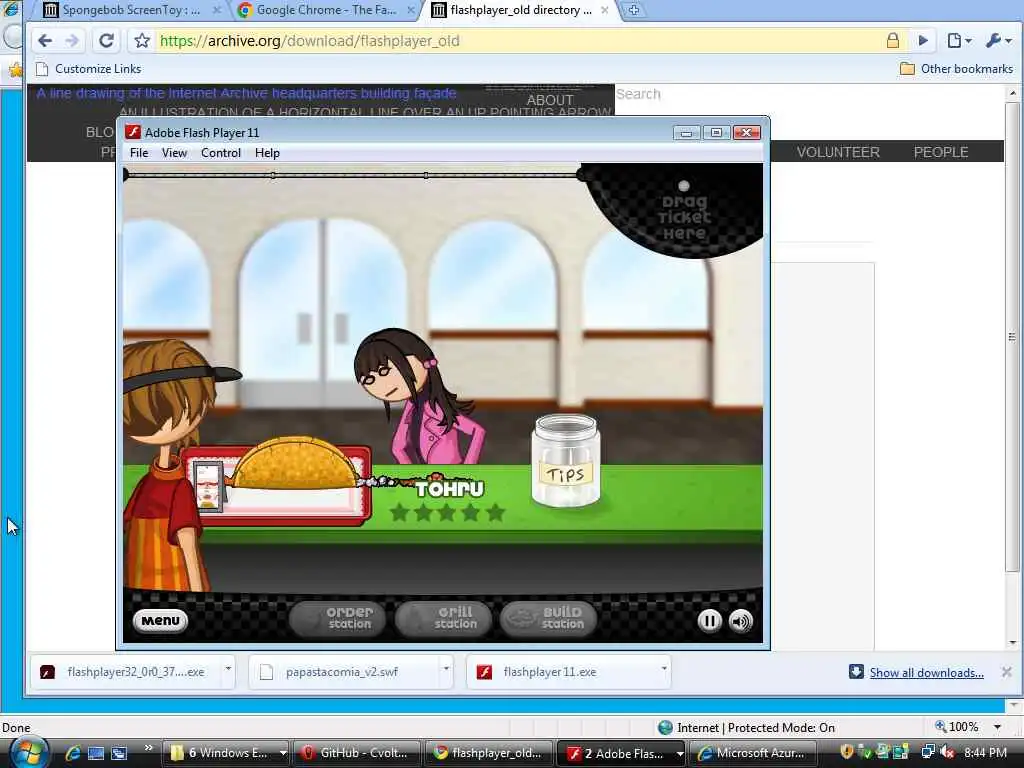
Task: Click the 8:44 PM clock
Action: point(985,753)
